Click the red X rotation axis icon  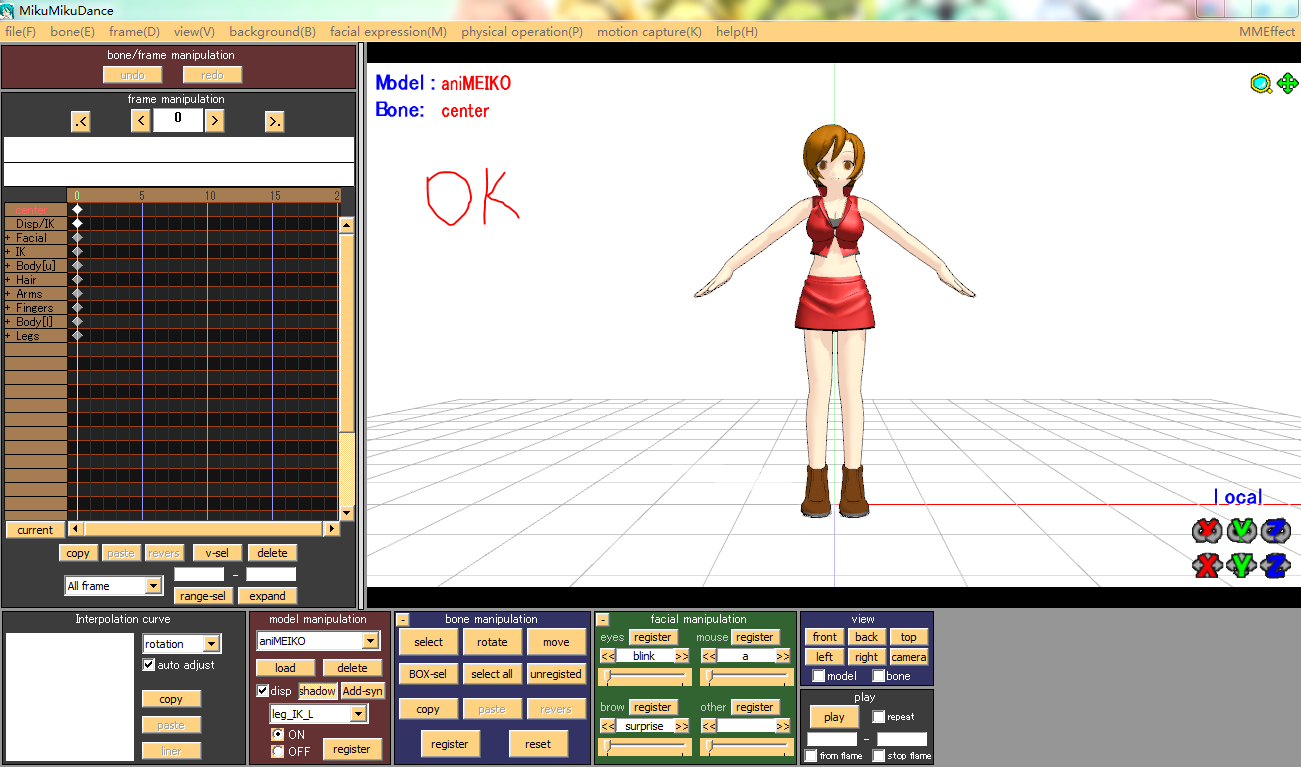pos(1208,530)
